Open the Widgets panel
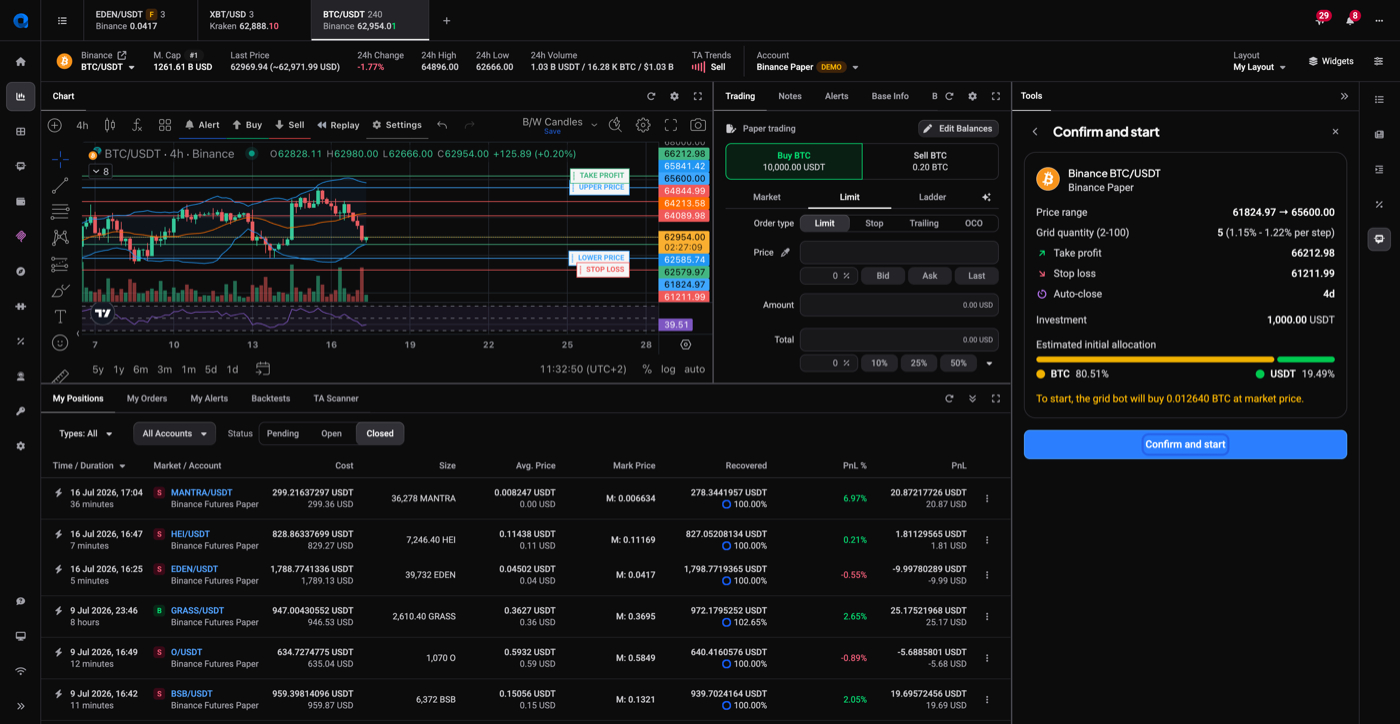 click(1331, 61)
